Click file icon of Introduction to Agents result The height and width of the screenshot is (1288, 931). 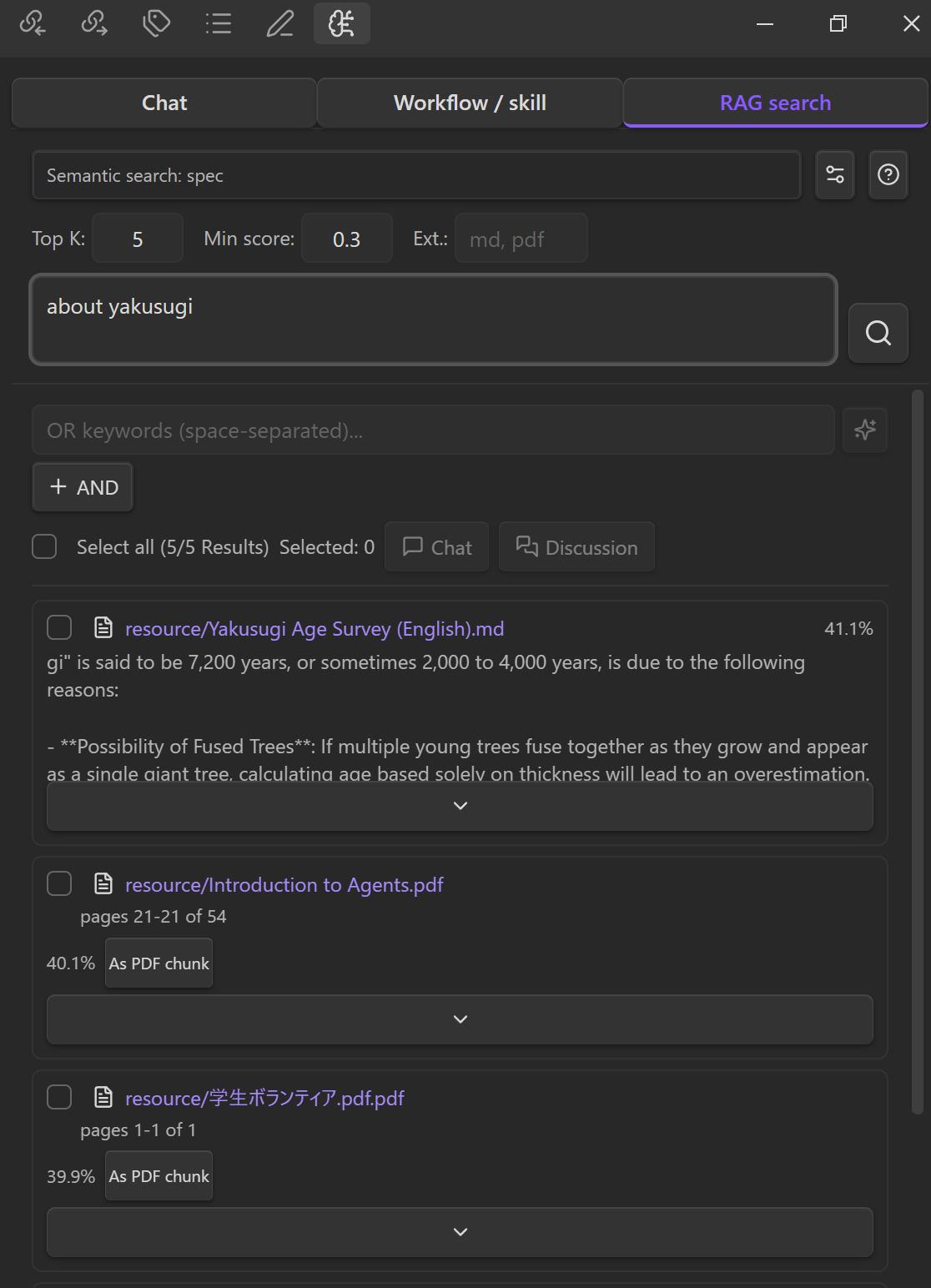pyautogui.click(x=103, y=883)
